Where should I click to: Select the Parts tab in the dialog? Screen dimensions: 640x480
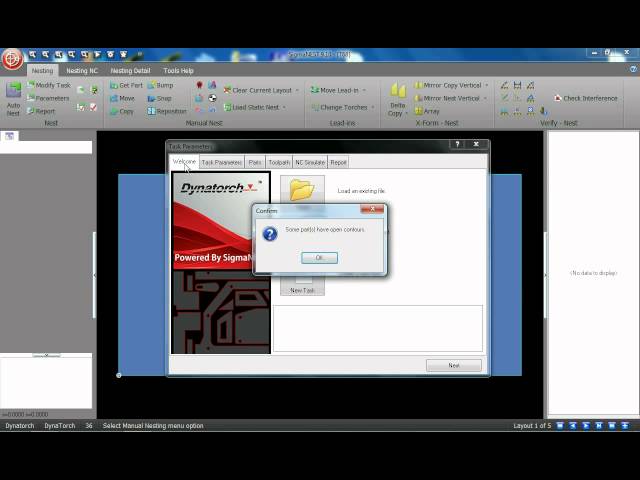click(255, 162)
